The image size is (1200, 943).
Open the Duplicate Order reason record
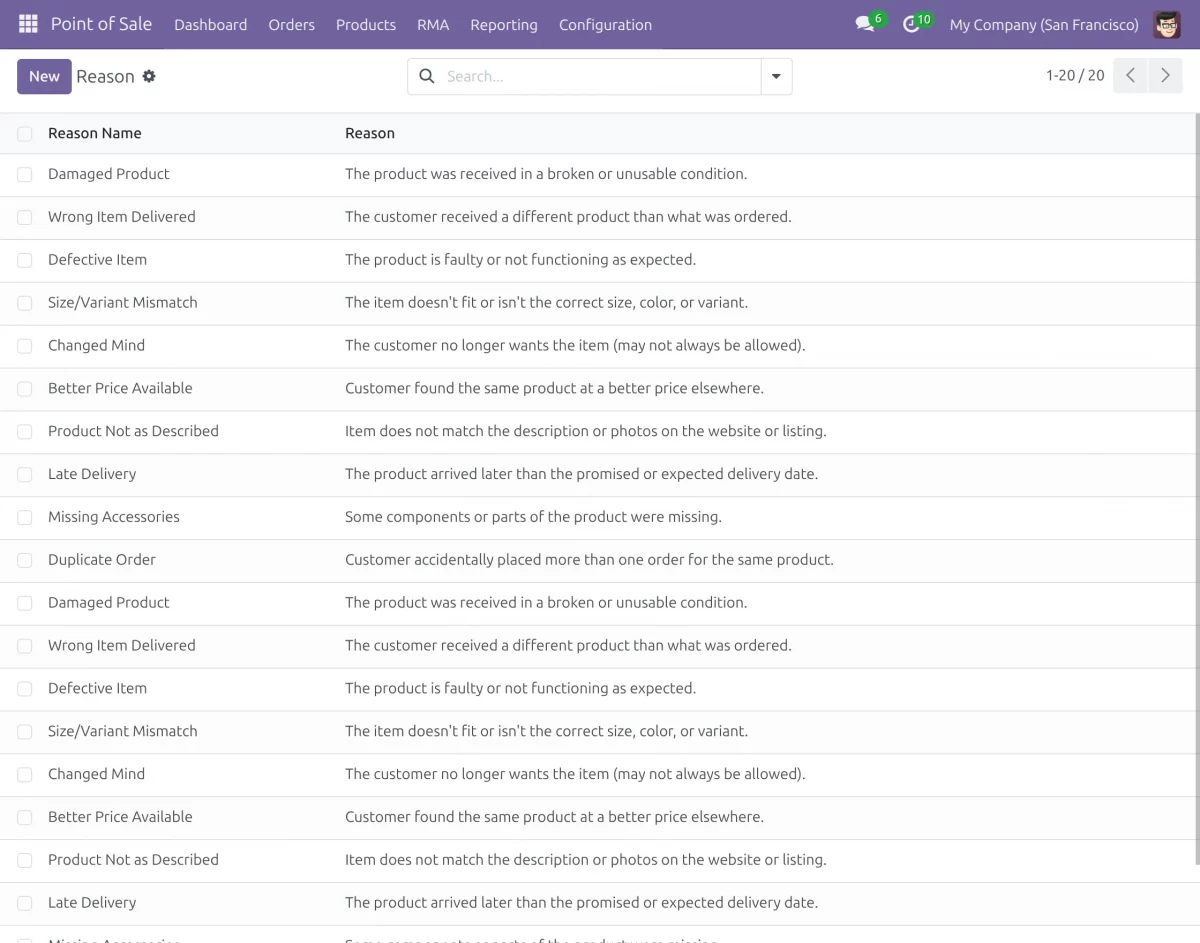[102, 560]
